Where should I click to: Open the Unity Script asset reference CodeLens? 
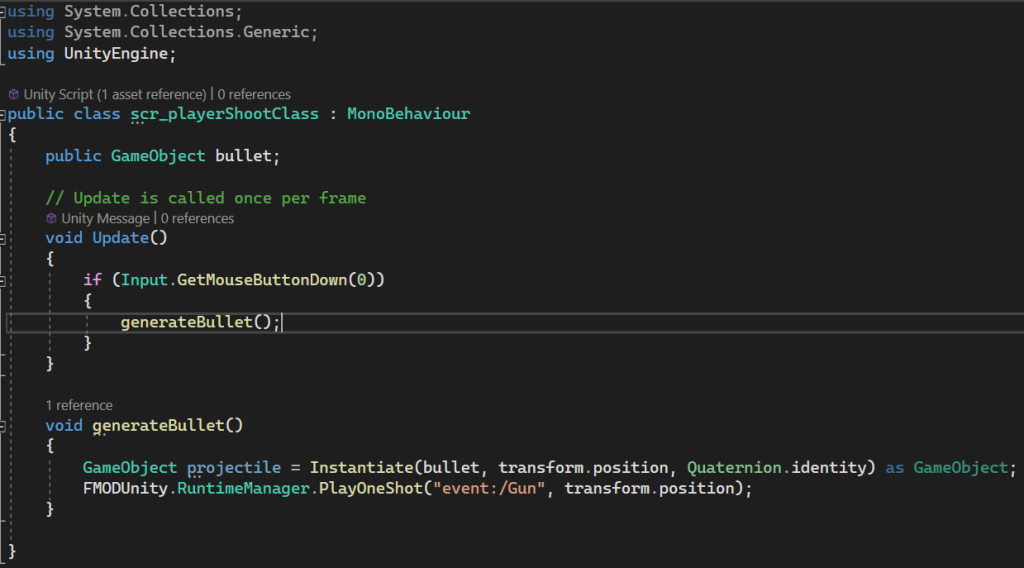click(x=115, y=94)
